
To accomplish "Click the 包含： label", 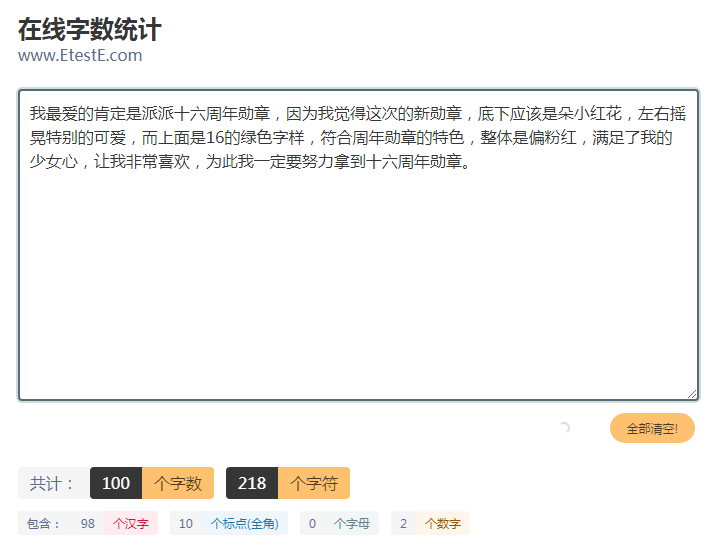I will (x=45, y=523).
